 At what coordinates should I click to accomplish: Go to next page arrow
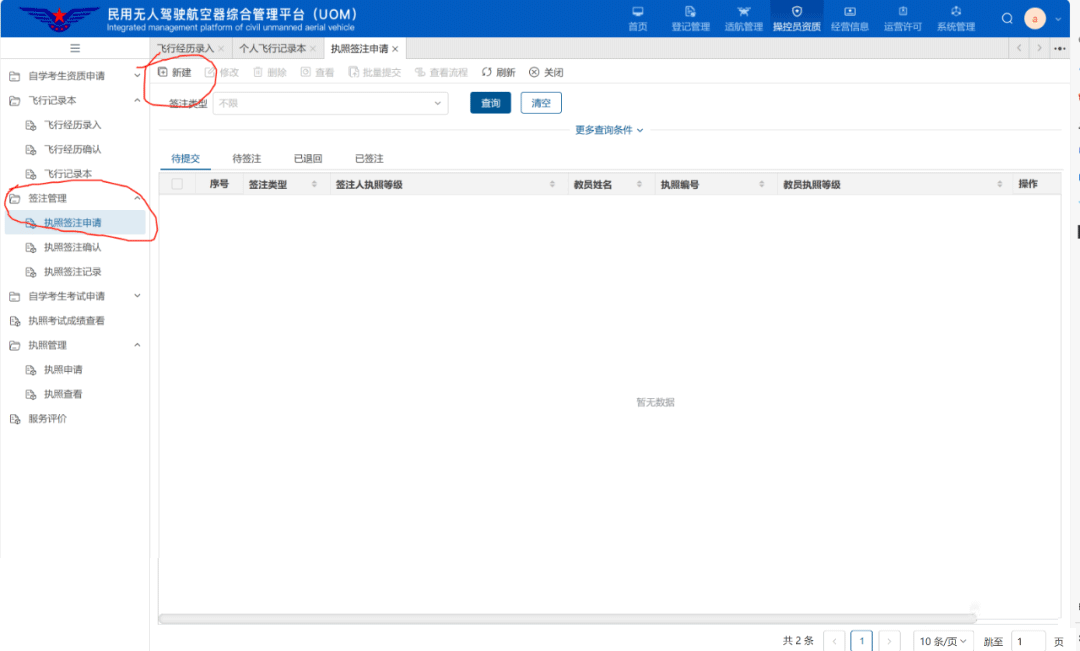click(x=889, y=641)
